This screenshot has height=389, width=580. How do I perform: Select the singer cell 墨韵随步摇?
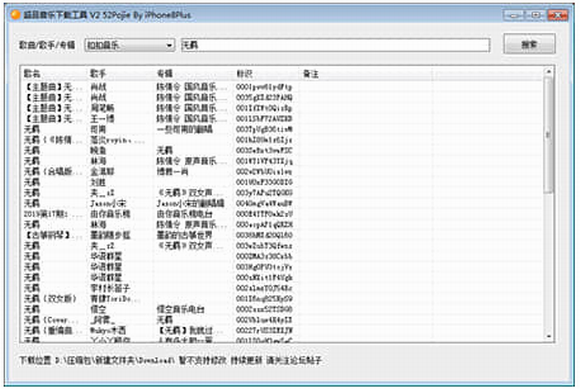110,235
